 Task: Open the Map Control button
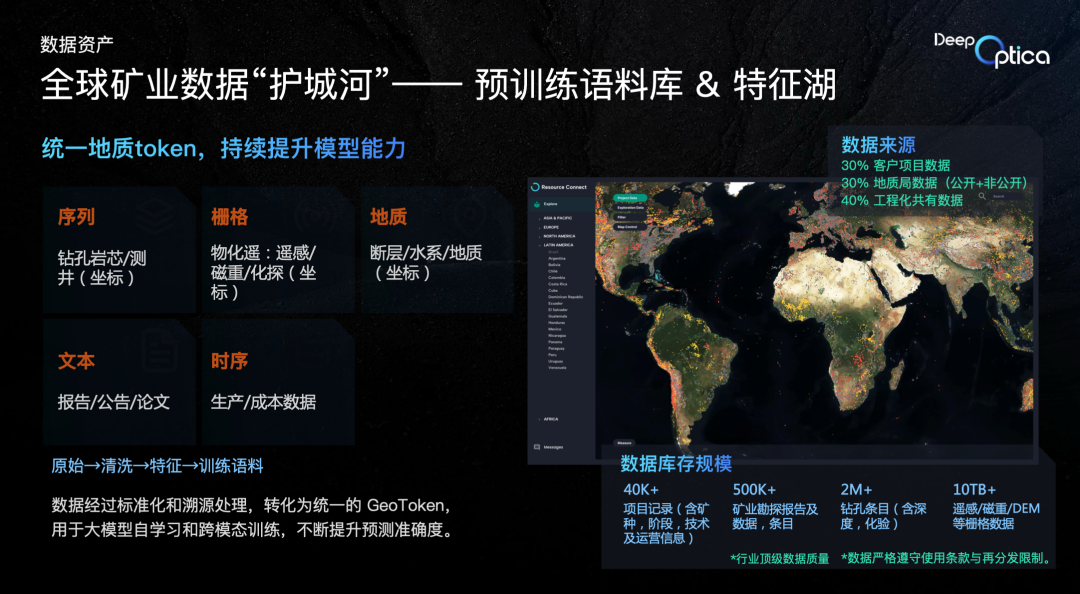[627, 227]
